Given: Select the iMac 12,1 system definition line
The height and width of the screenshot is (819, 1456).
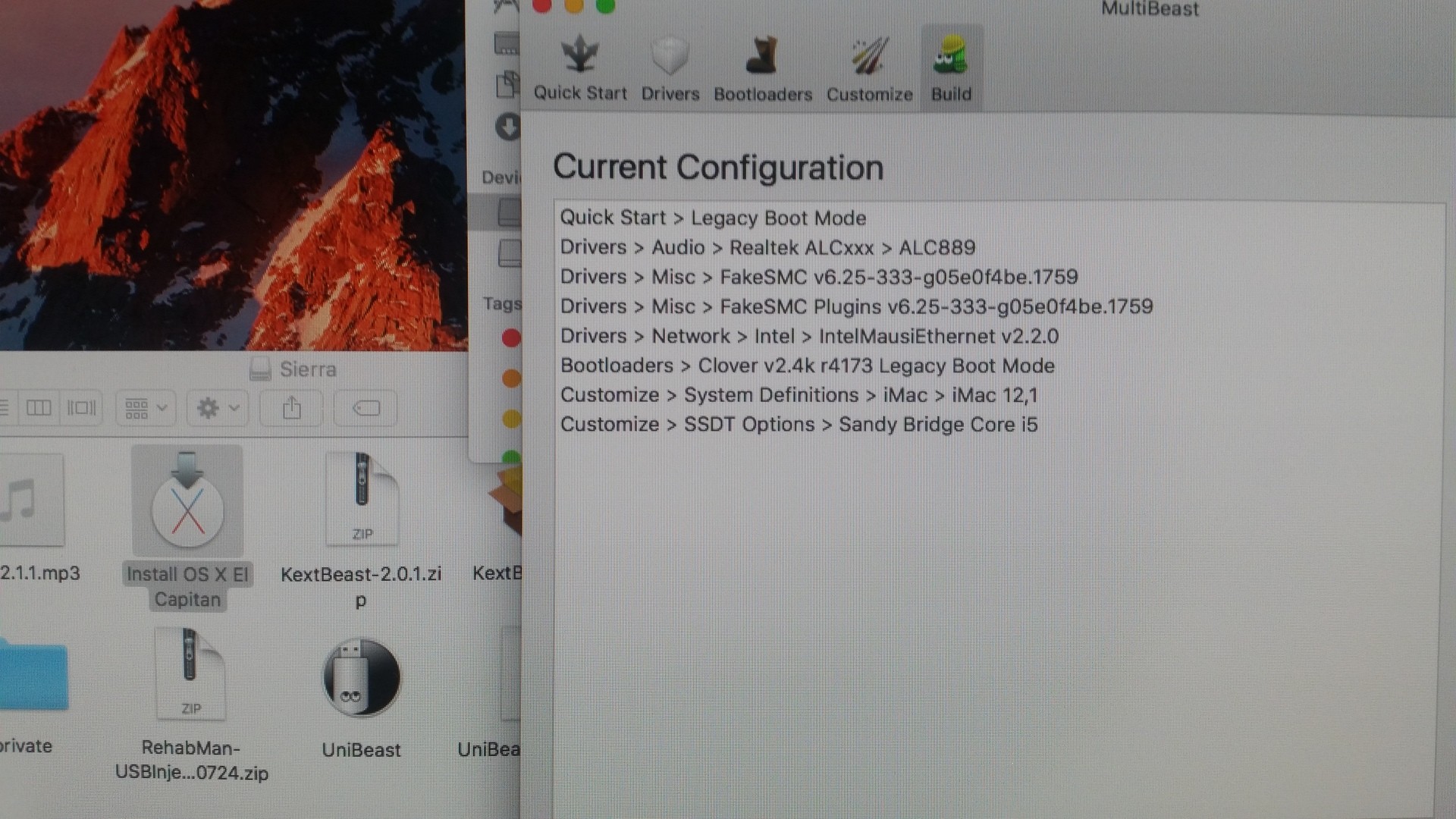Looking at the screenshot, I should 799,395.
